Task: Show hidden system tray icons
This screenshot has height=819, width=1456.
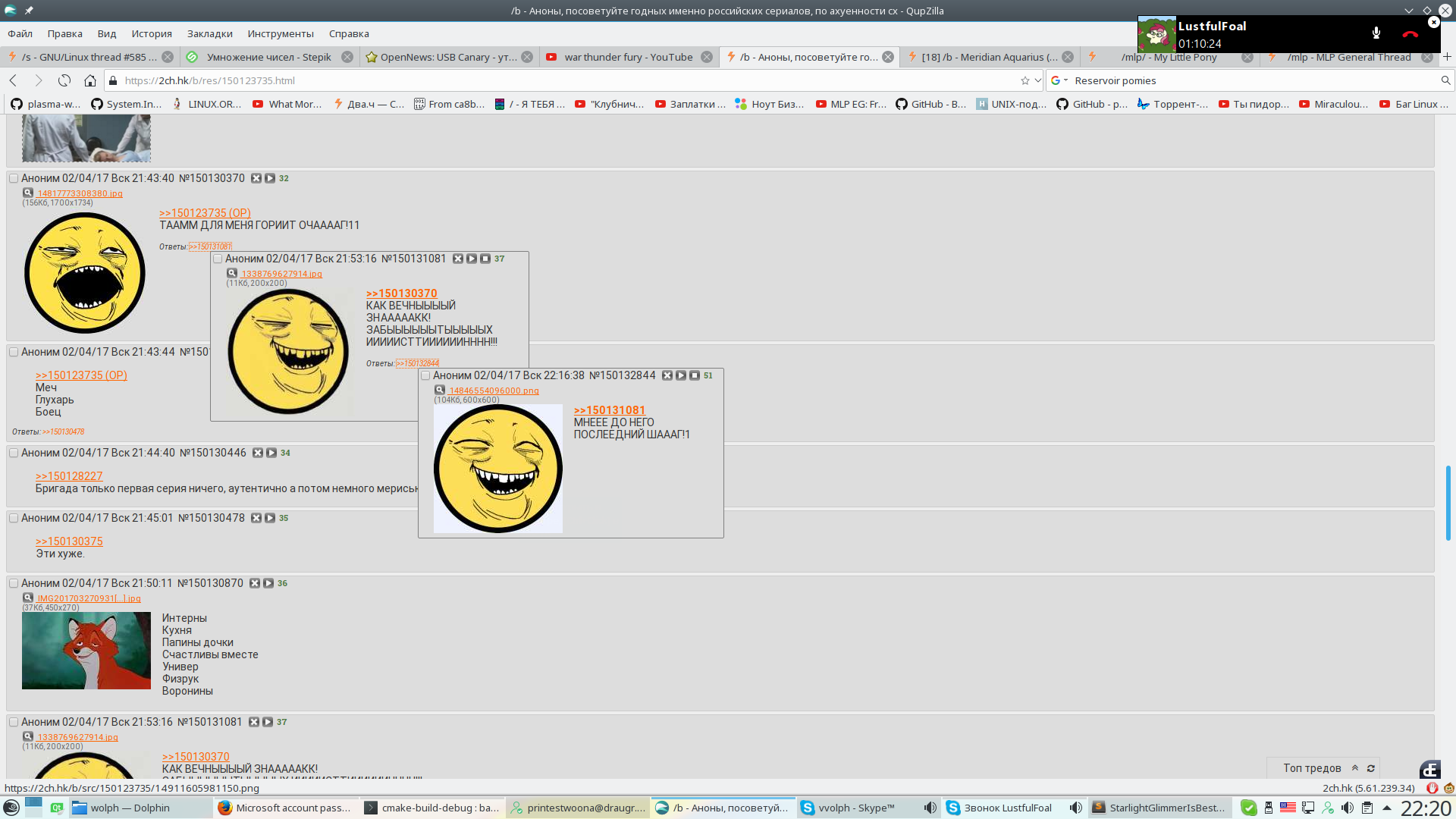Action: (x=1387, y=808)
